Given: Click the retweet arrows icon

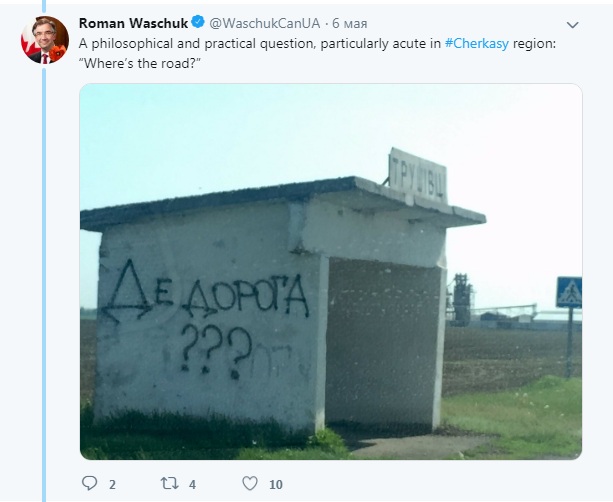Looking at the screenshot, I should 170,484.
